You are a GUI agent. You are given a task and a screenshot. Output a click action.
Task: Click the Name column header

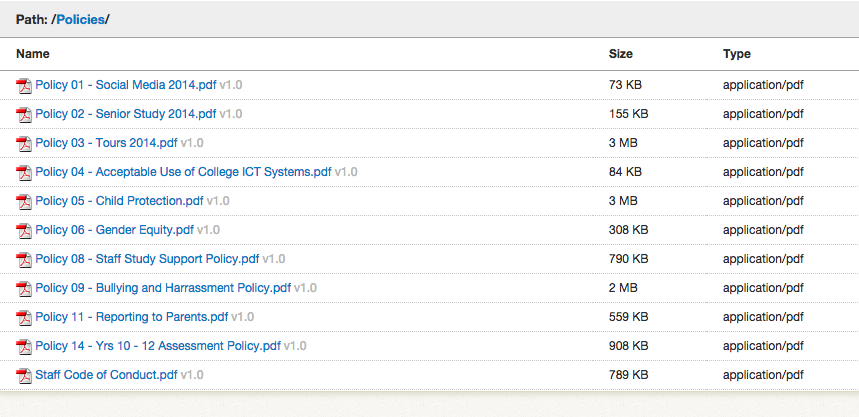[x=32, y=54]
